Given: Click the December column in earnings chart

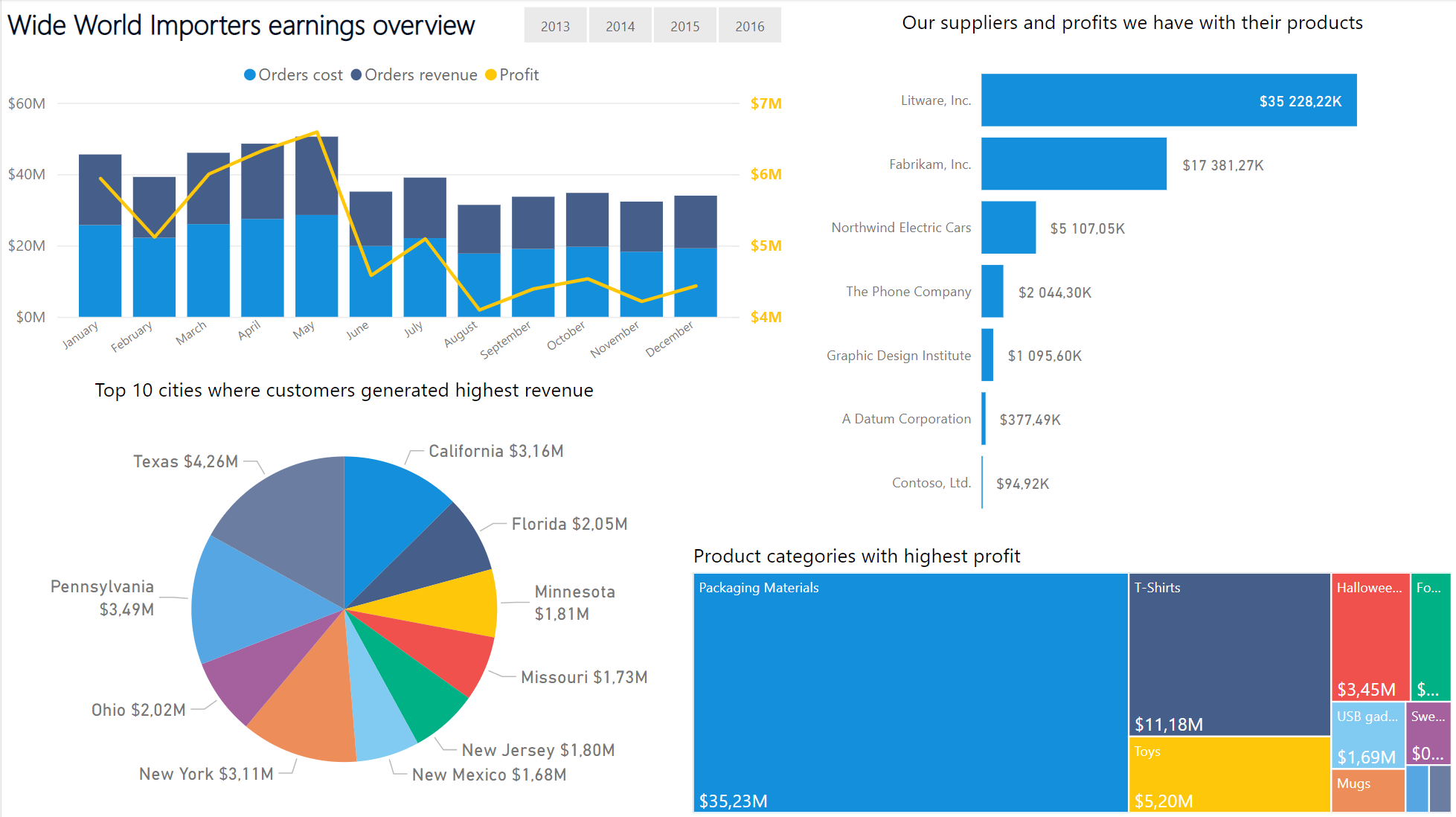Looking at the screenshot, I should (x=695, y=257).
